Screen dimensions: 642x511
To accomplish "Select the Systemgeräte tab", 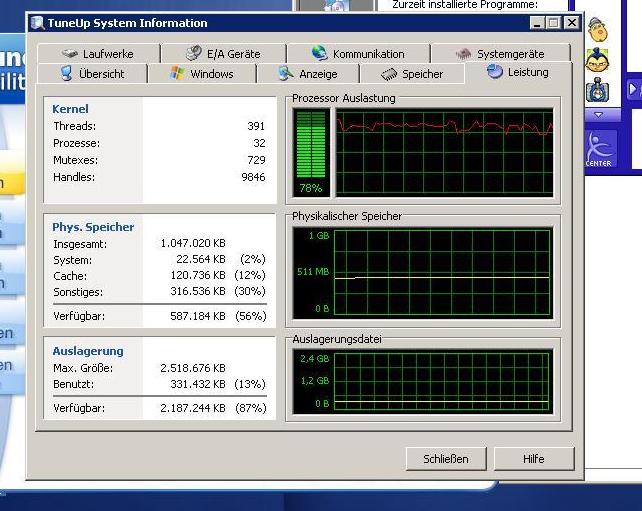I will click(x=500, y=54).
